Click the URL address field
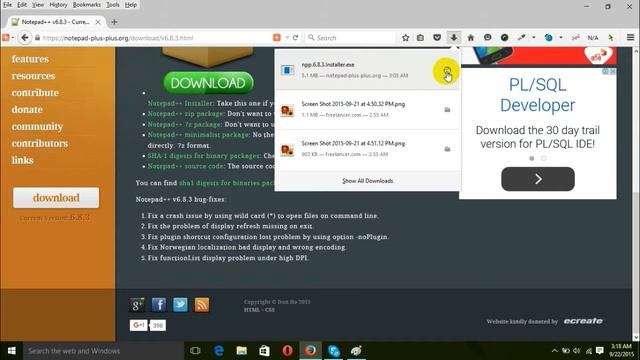 tap(155, 38)
